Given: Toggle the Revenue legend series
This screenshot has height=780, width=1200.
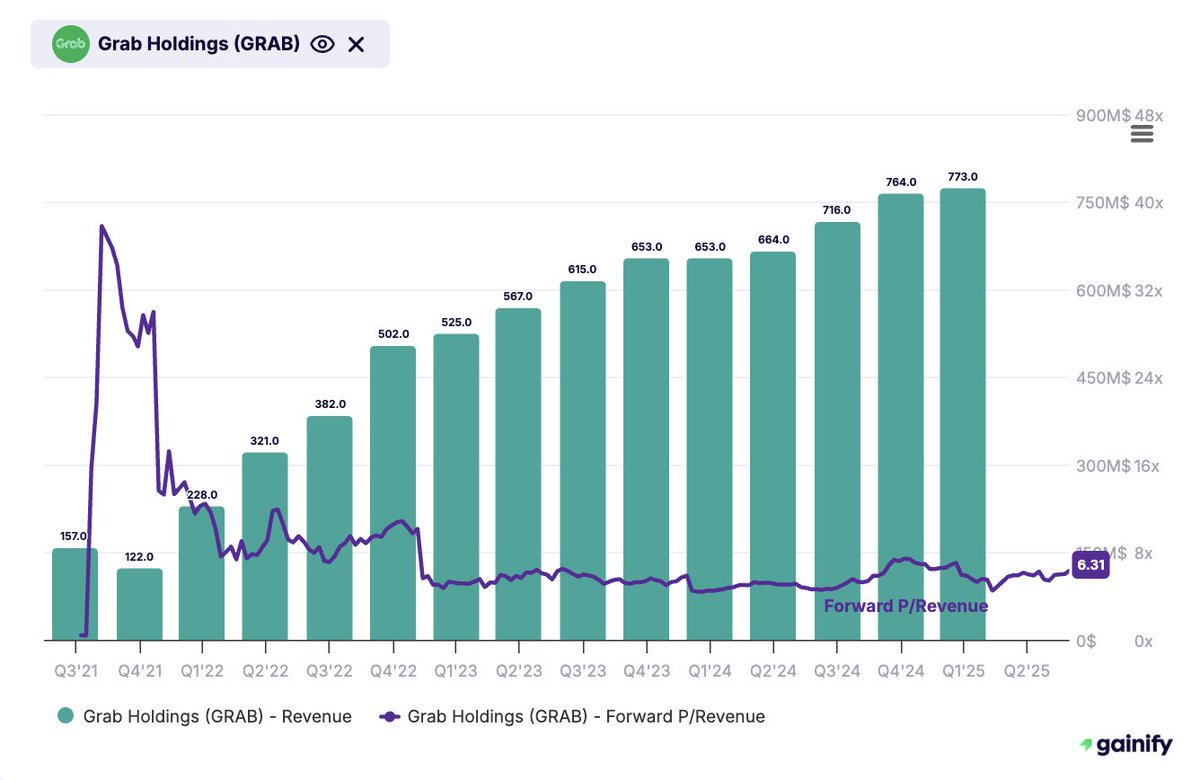Looking at the screenshot, I should 204,716.
